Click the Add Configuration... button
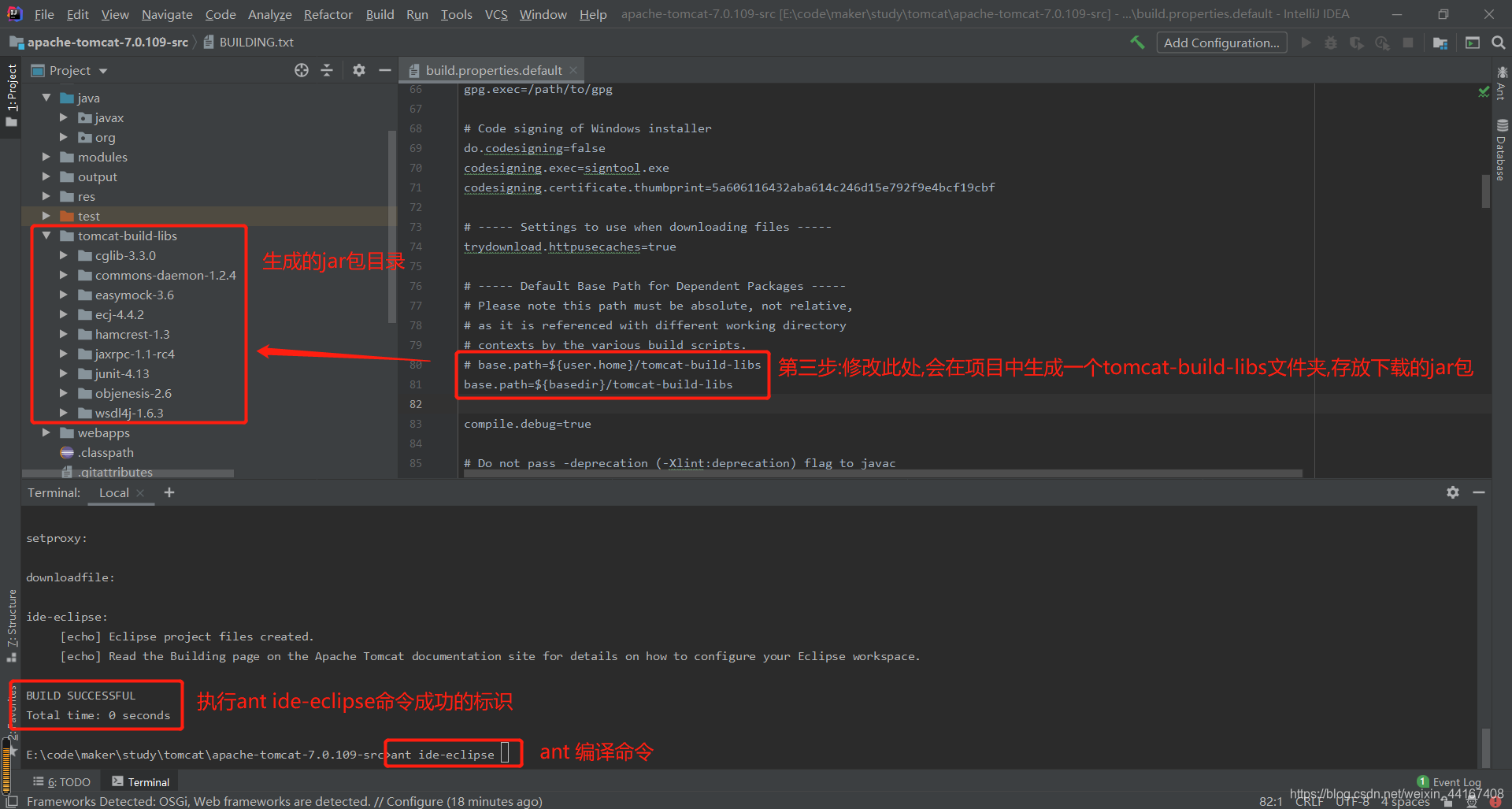1512x809 pixels. pyautogui.click(x=1221, y=43)
